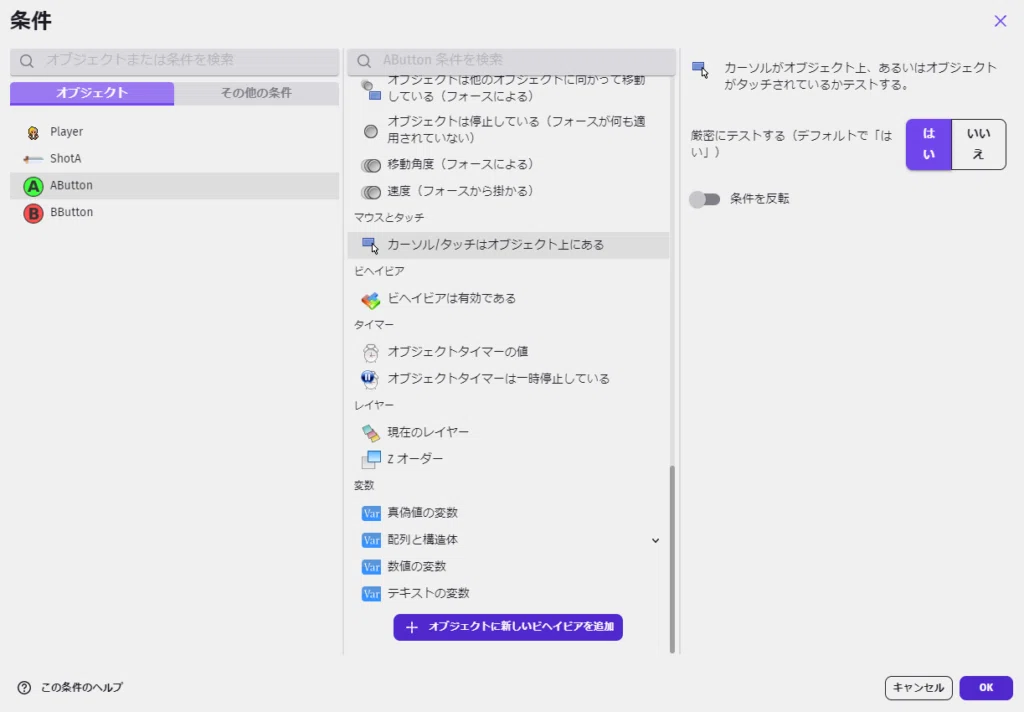Select 移動角度（フォースによる） text

click(462, 165)
